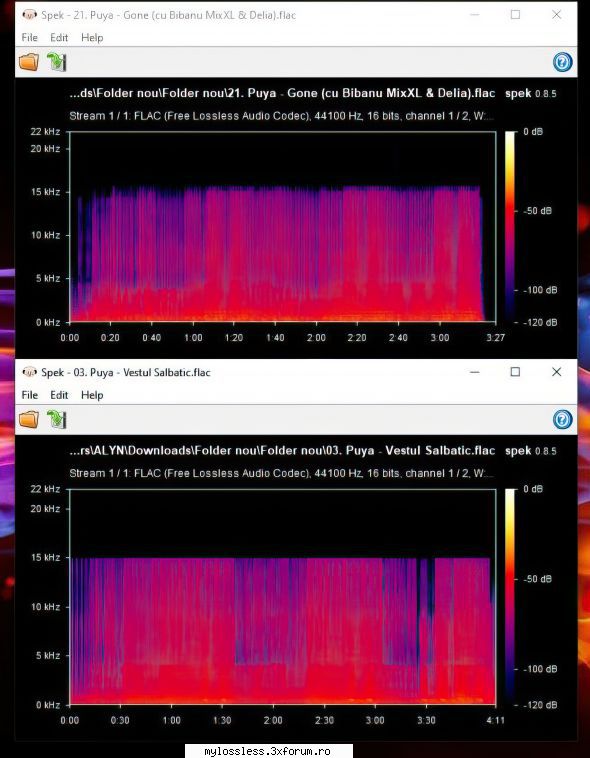Open Edit menu in Vestul Salbatic window
The image size is (590, 758).
tap(59, 395)
